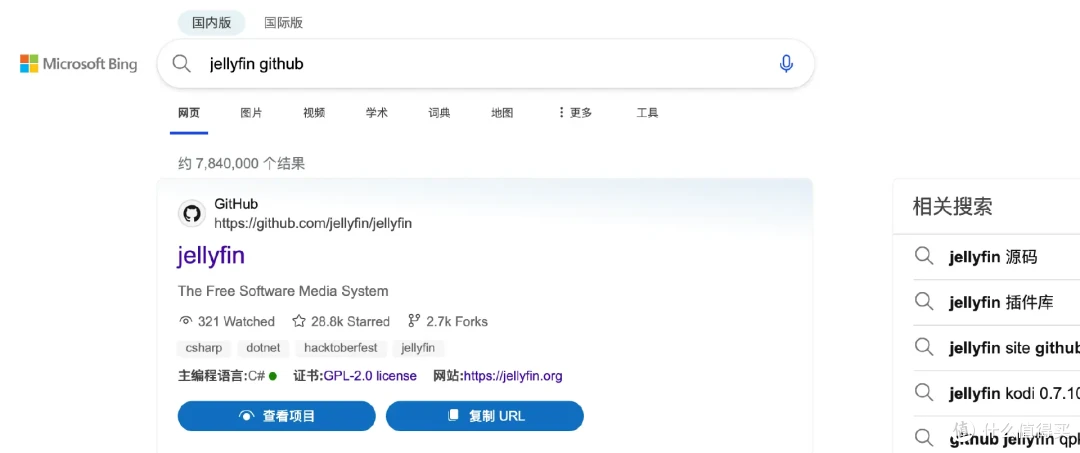Click the jellyfin topic tag

click(418, 348)
